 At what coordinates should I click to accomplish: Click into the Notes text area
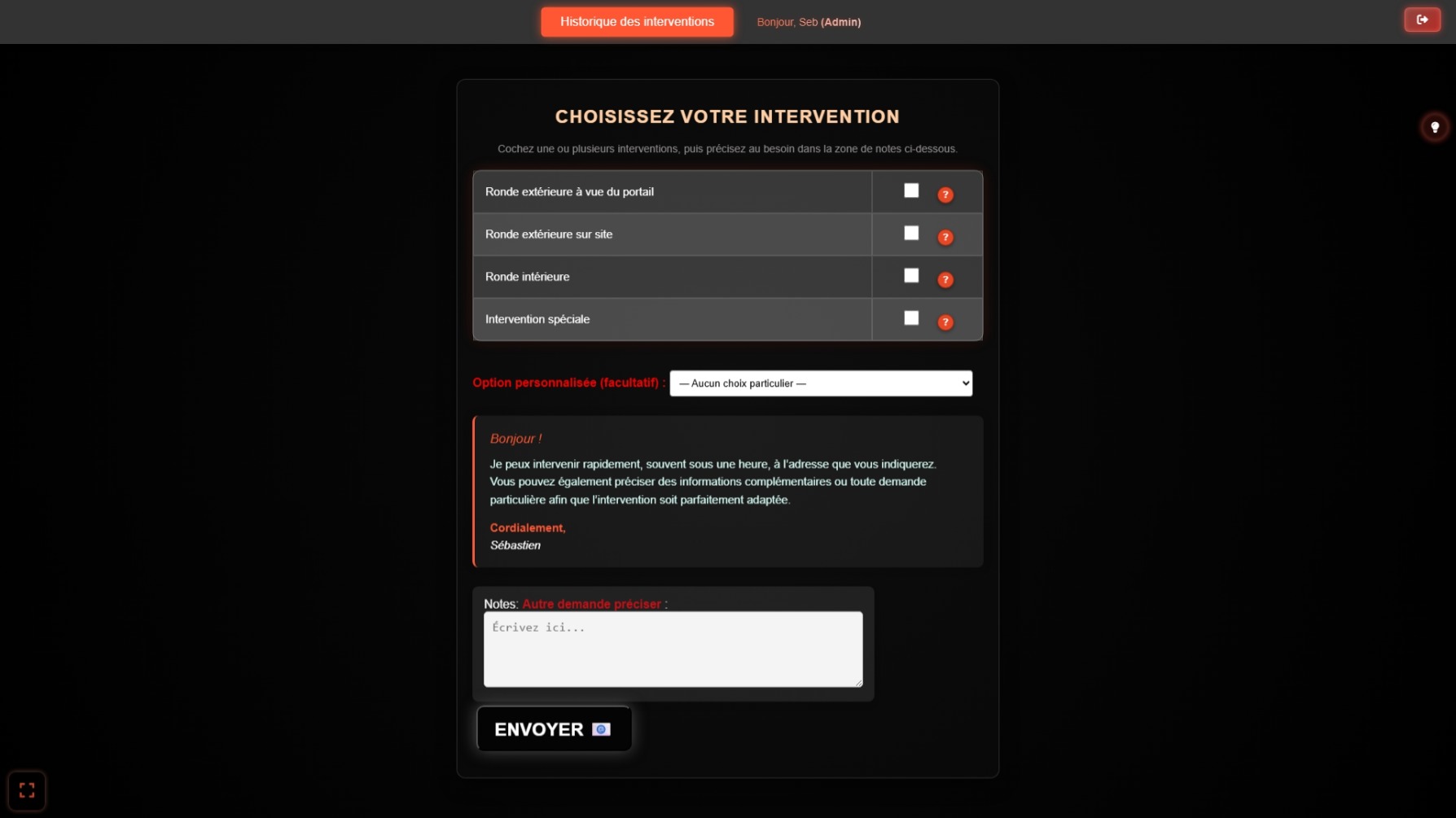click(673, 649)
